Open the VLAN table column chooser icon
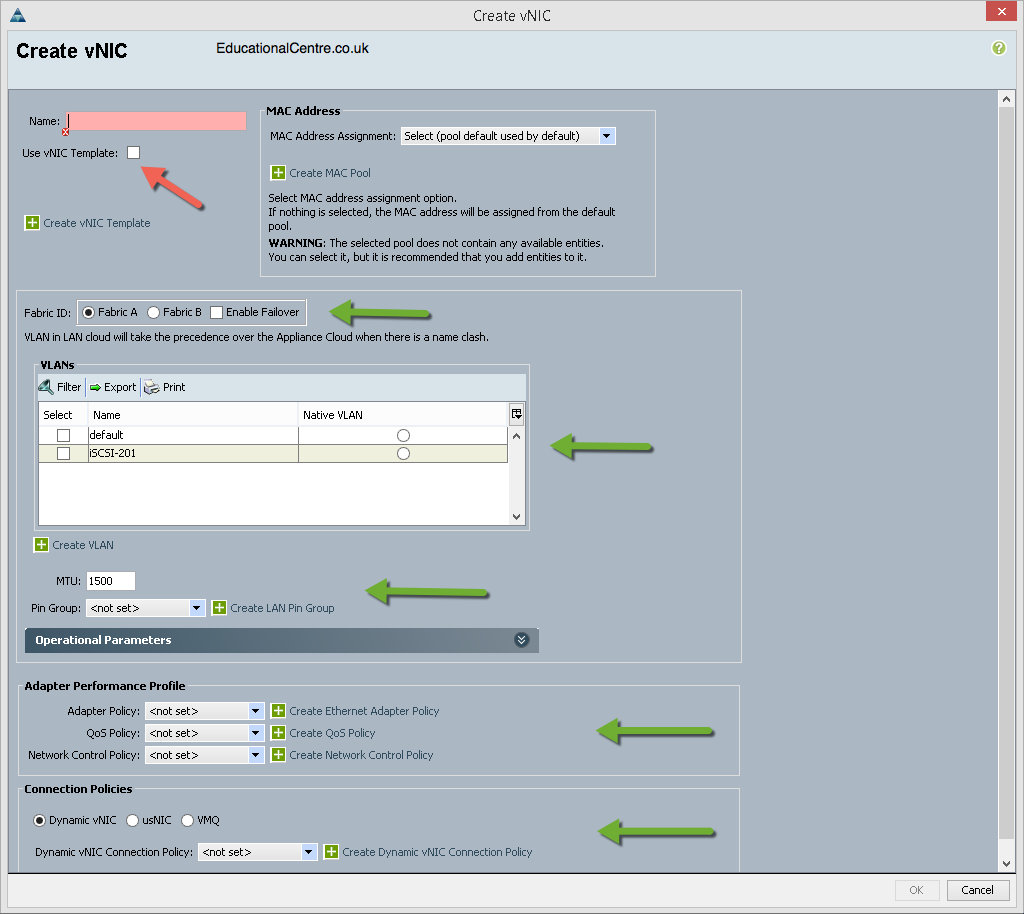This screenshot has width=1024, height=914. pos(517,414)
